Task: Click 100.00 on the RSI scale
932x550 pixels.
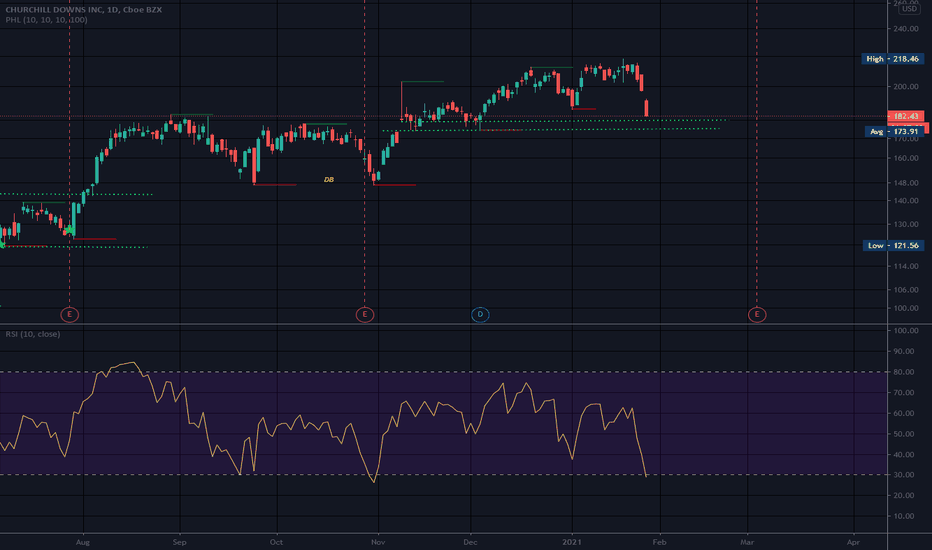Action: (x=905, y=331)
